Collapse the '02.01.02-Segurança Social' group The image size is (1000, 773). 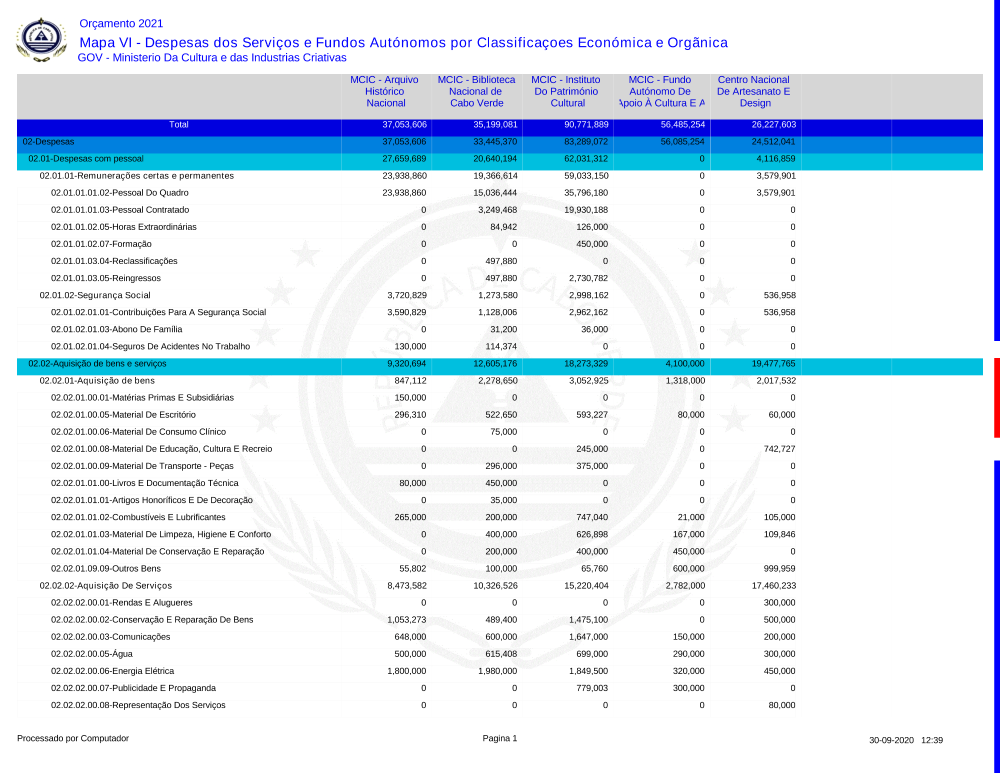(x=94, y=295)
